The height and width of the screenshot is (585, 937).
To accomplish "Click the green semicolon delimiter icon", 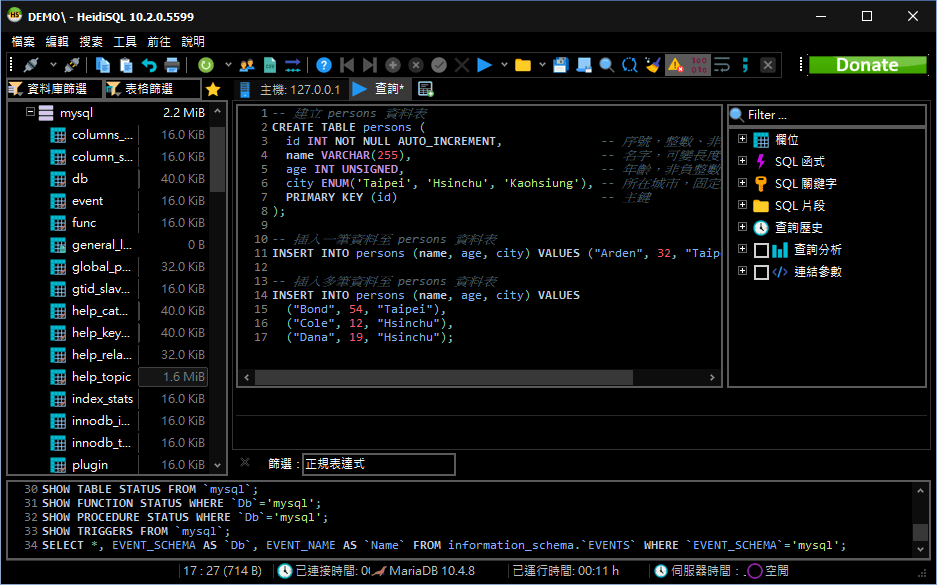I will [745, 65].
